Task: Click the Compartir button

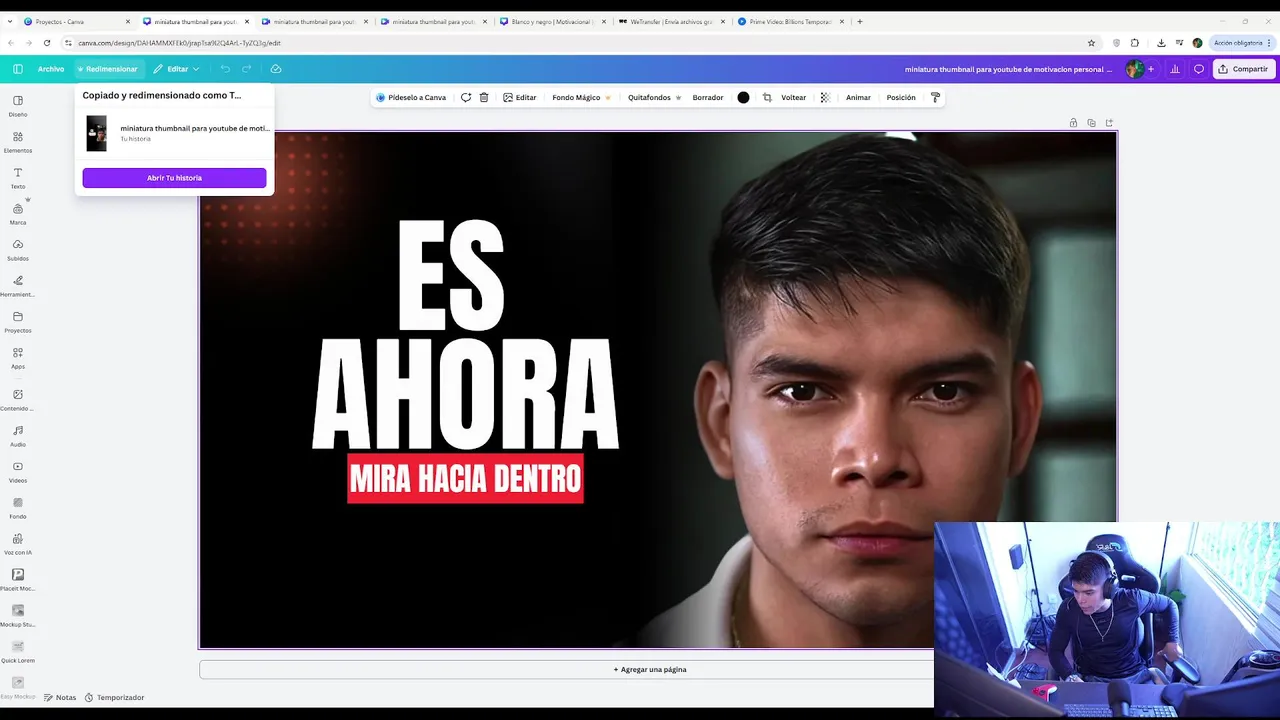Action: [1243, 69]
